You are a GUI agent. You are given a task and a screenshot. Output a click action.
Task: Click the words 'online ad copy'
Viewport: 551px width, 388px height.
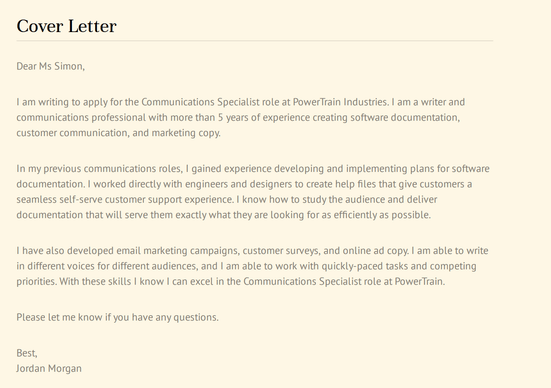click(375, 251)
